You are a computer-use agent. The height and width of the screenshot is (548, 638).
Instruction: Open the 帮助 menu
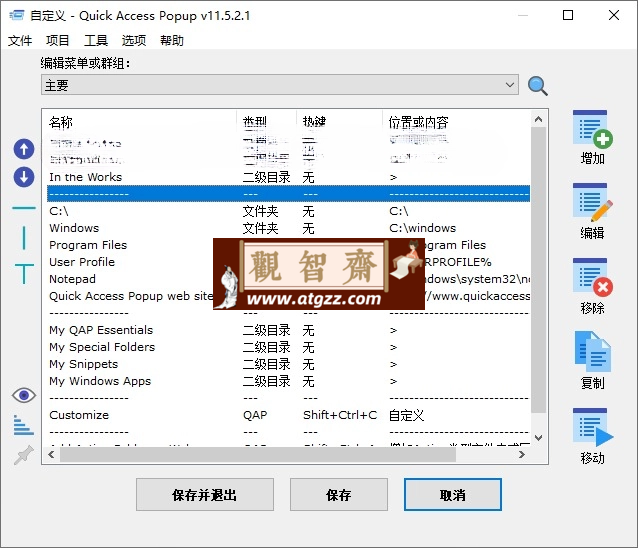pyautogui.click(x=172, y=41)
